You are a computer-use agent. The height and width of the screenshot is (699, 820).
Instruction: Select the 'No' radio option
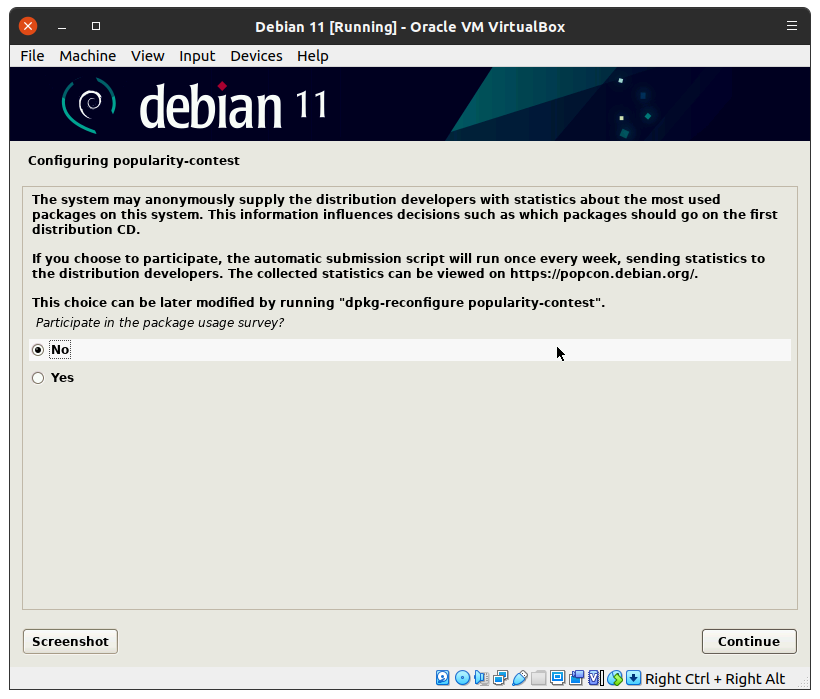point(38,350)
